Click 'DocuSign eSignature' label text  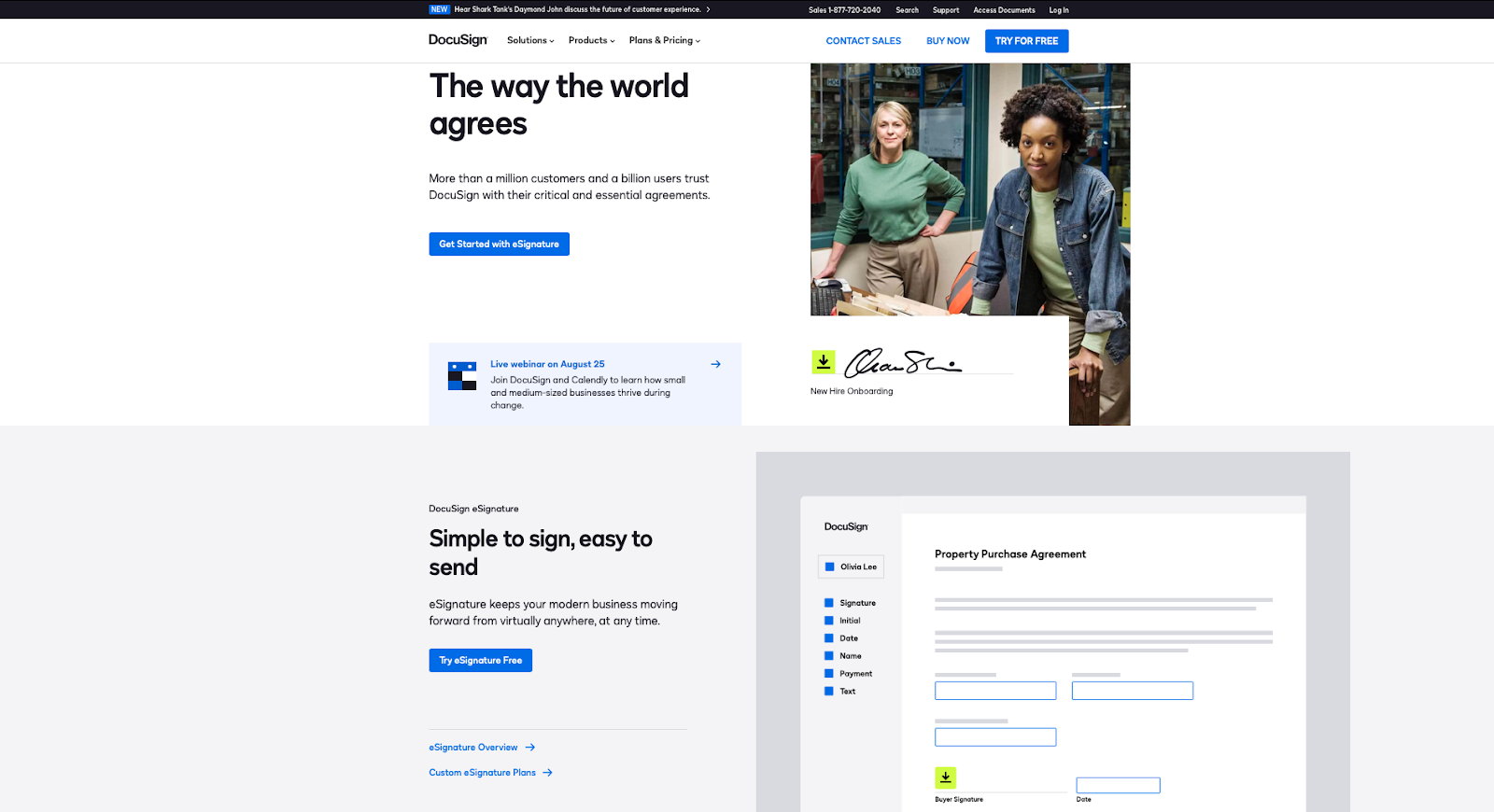(x=473, y=509)
